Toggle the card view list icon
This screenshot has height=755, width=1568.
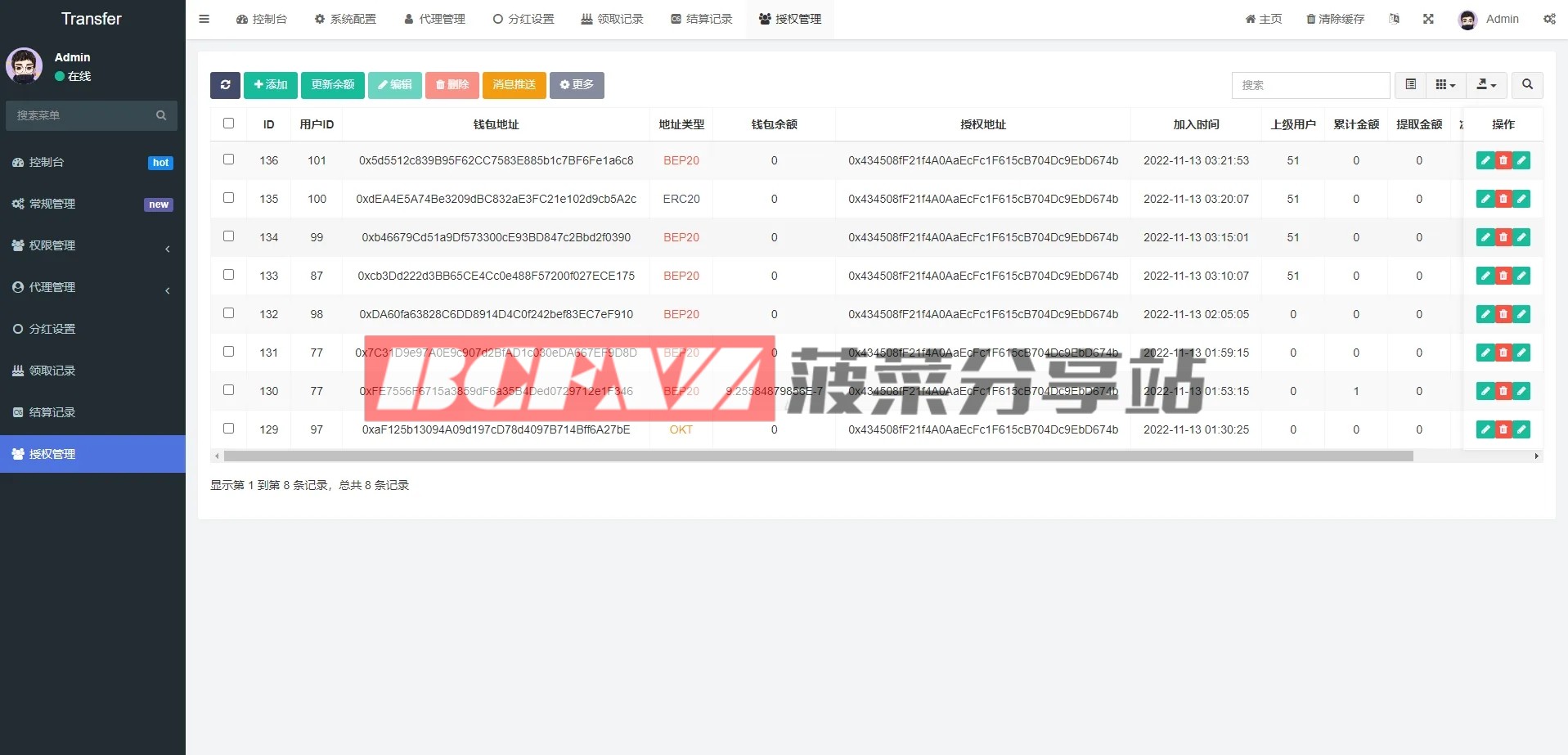[x=1411, y=85]
